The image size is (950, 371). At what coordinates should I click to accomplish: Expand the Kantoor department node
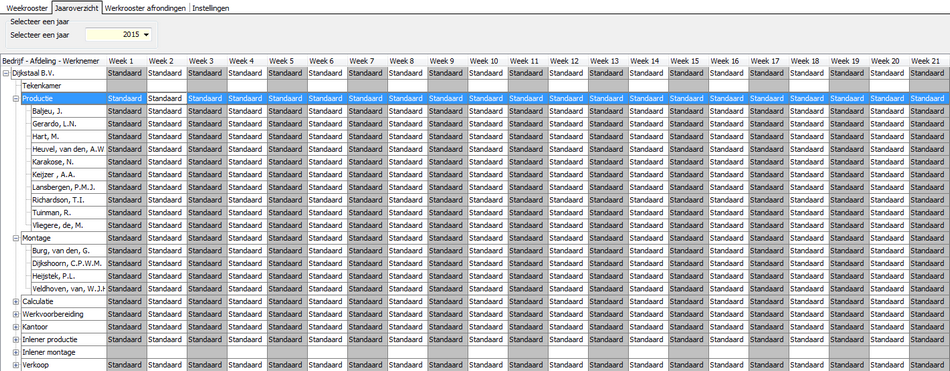(x=16, y=327)
